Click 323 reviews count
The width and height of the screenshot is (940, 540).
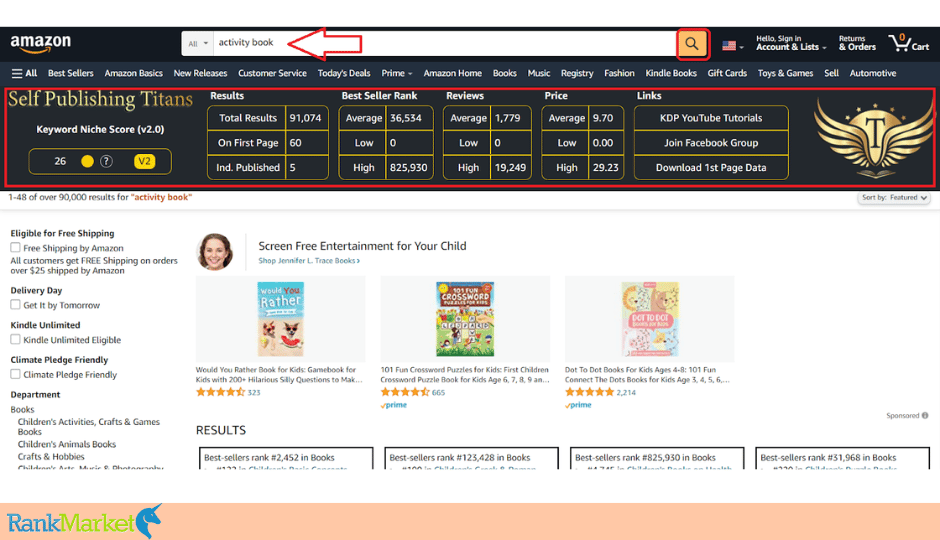[254, 393]
